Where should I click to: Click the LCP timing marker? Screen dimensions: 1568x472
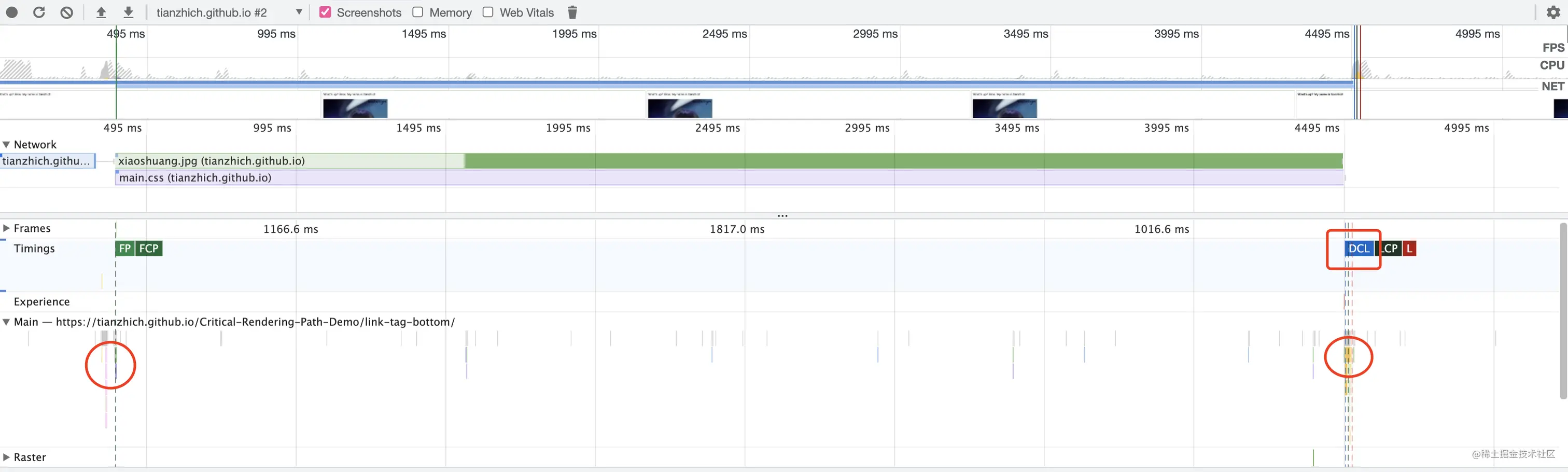(1389, 248)
